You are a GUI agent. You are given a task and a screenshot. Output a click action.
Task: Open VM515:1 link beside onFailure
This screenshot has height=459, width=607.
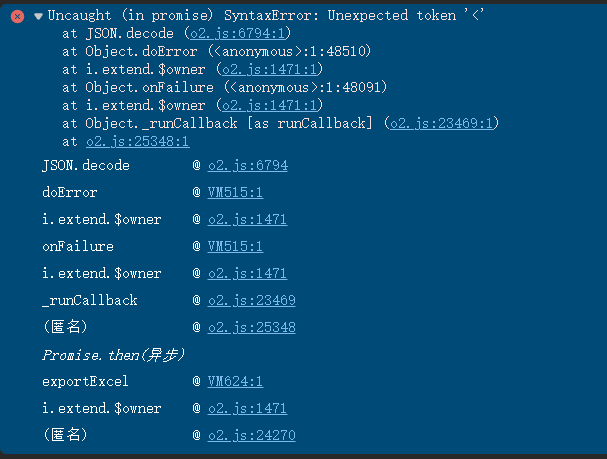tap(235, 246)
